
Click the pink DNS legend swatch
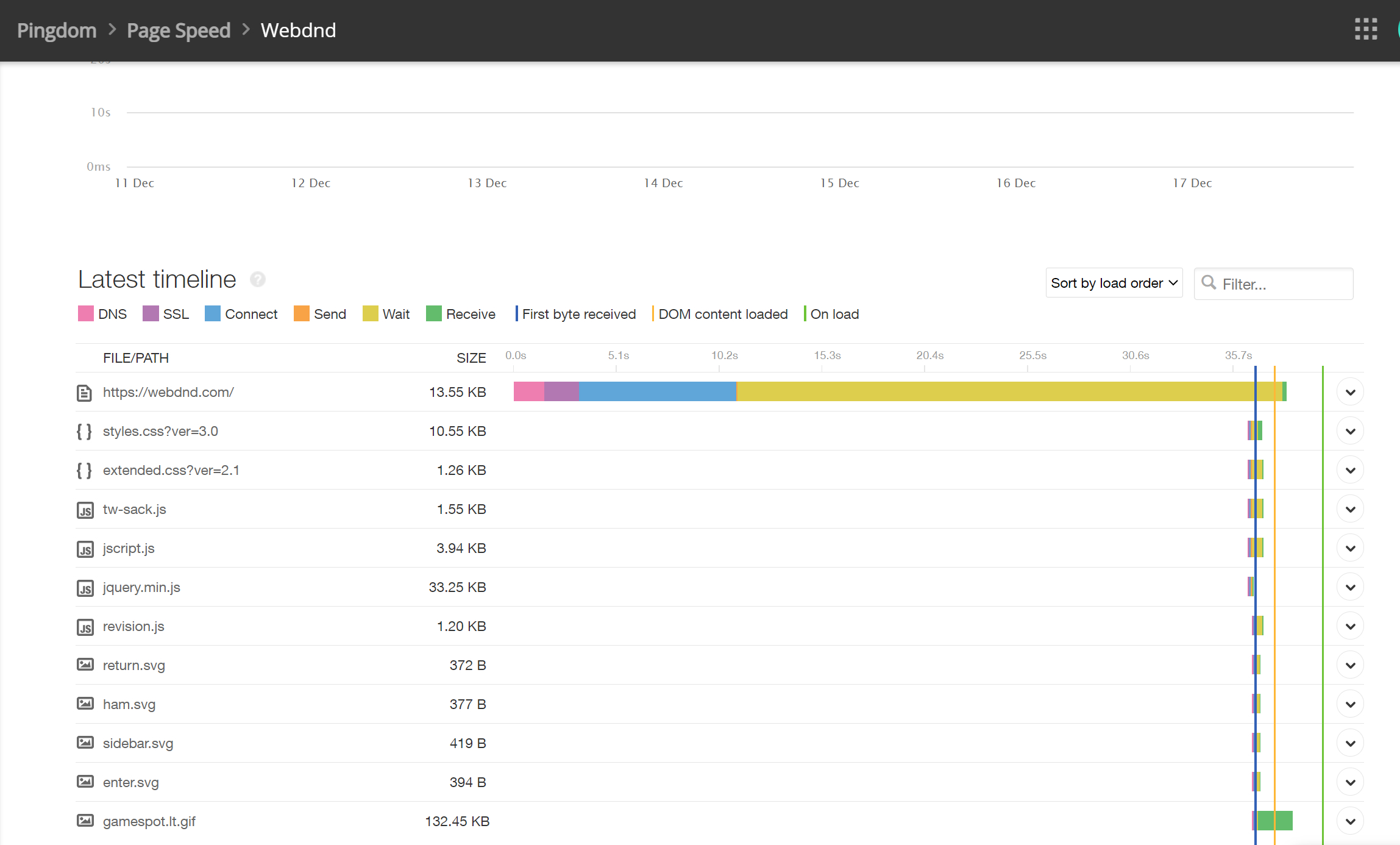[x=86, y=314]
